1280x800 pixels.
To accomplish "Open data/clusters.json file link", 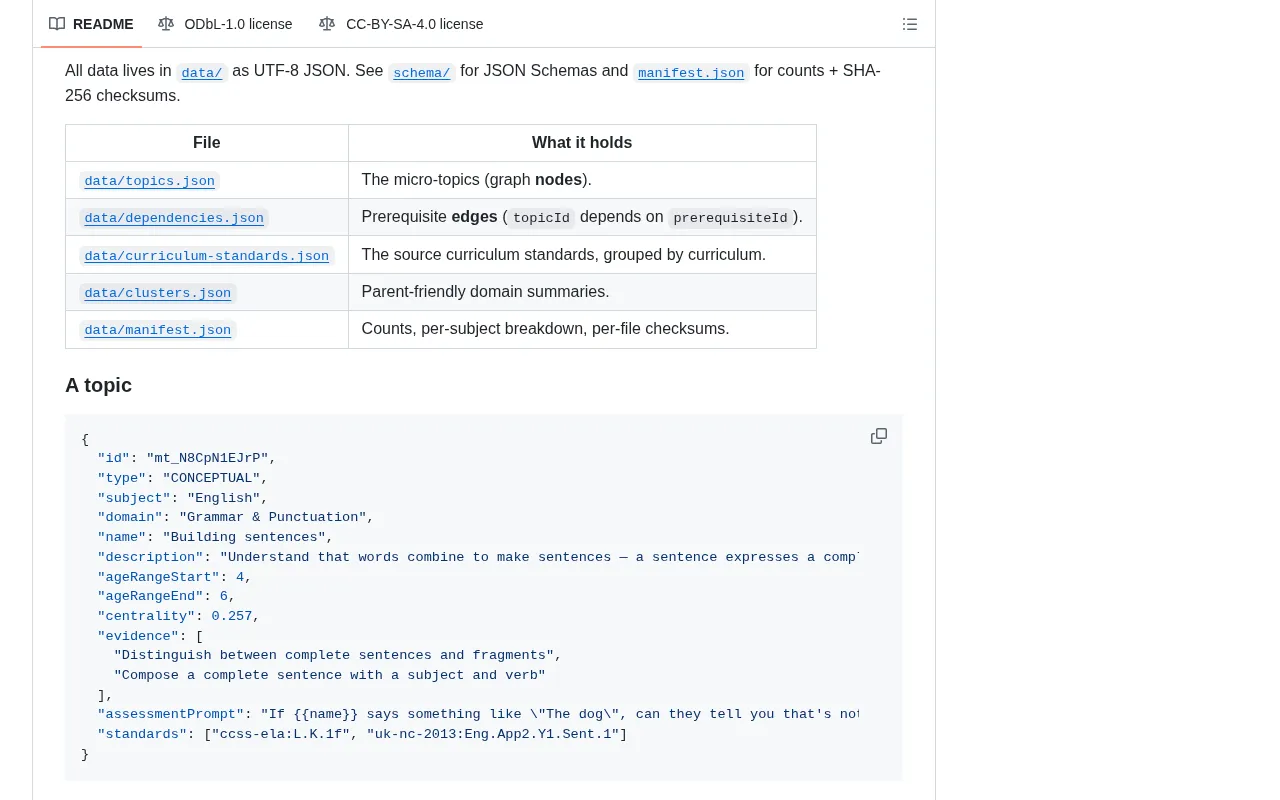I will pyautogui.click(x=158, y=293).
